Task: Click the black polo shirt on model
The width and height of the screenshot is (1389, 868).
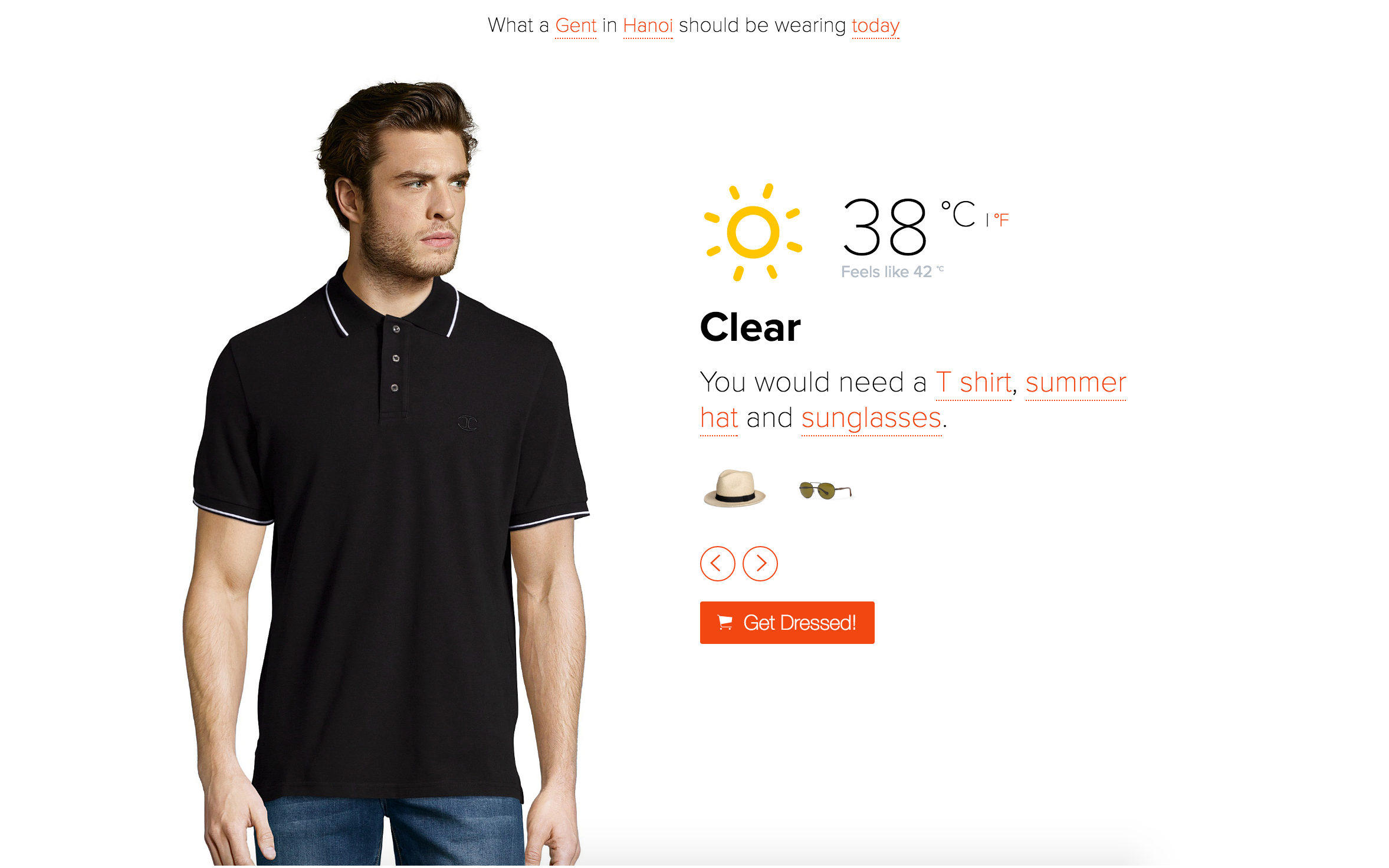Action: [x=390, y=531]
